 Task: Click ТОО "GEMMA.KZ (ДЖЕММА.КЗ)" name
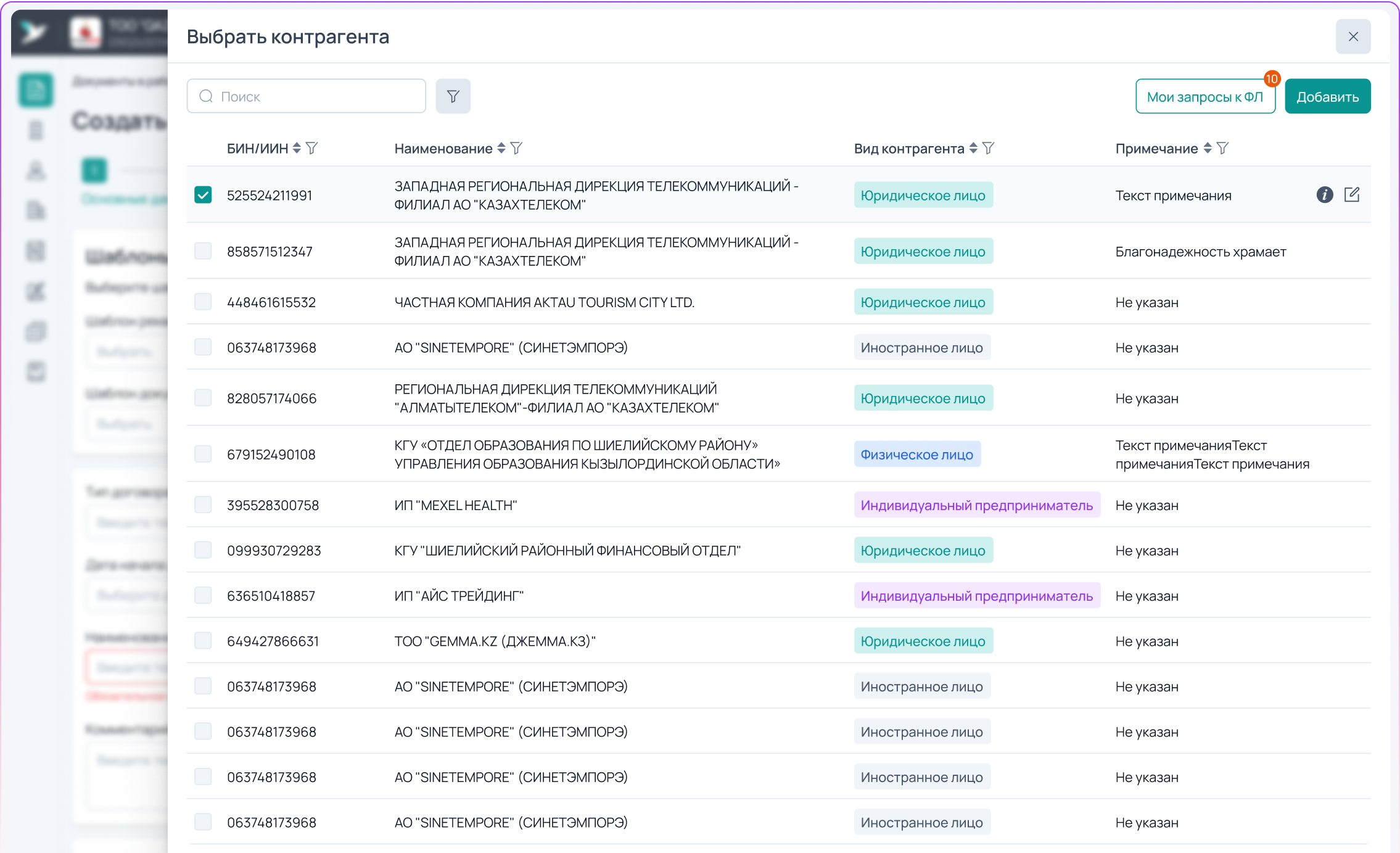click(495, 641)
